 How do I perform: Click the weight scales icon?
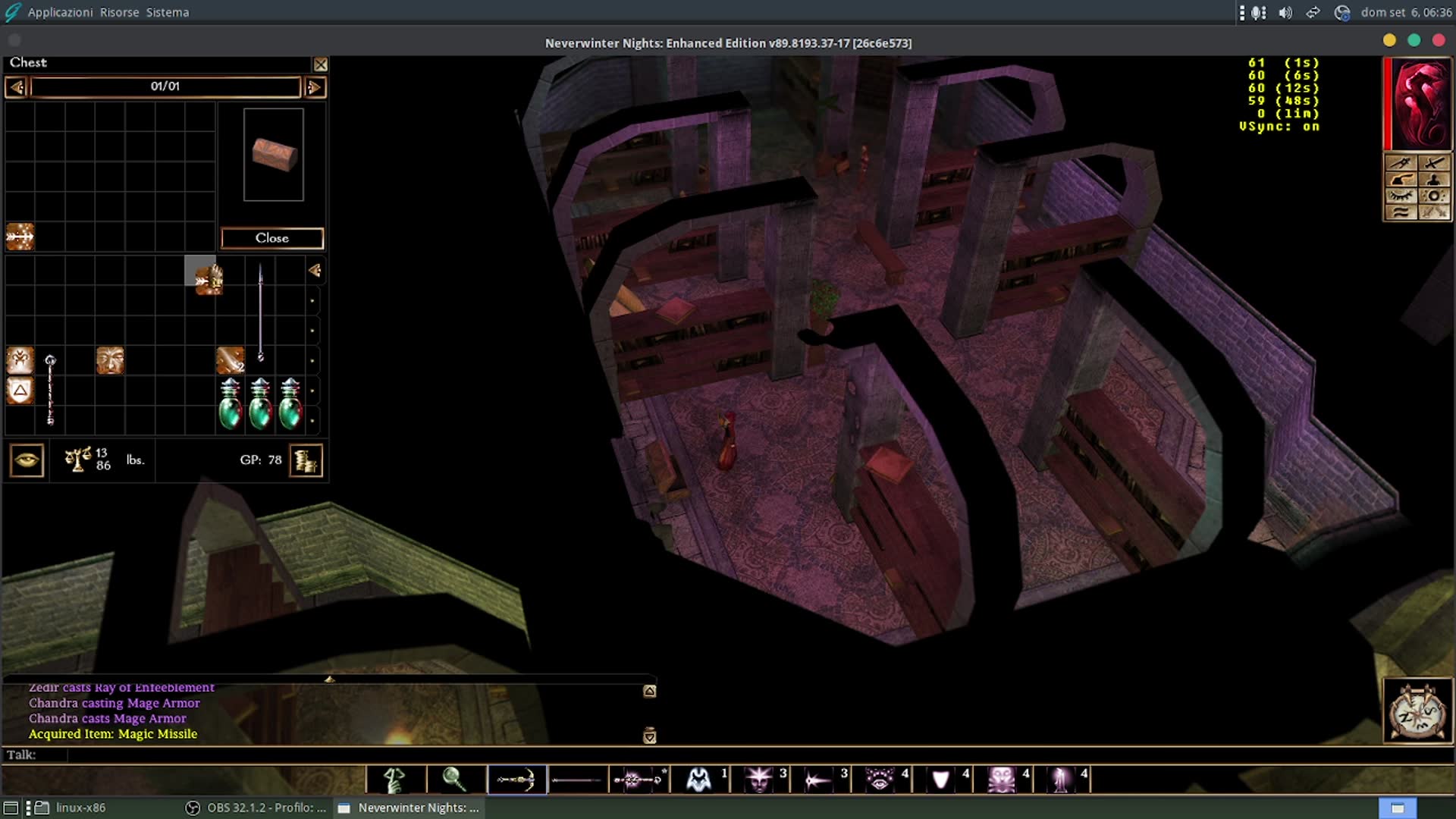coord(77,460)
